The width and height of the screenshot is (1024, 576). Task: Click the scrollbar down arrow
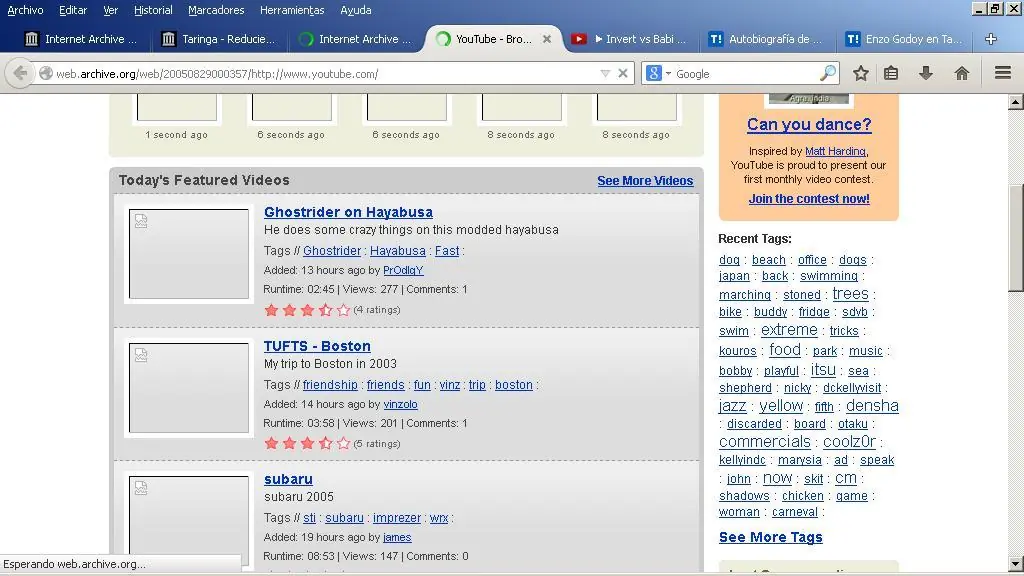(x=1015, y=563)
